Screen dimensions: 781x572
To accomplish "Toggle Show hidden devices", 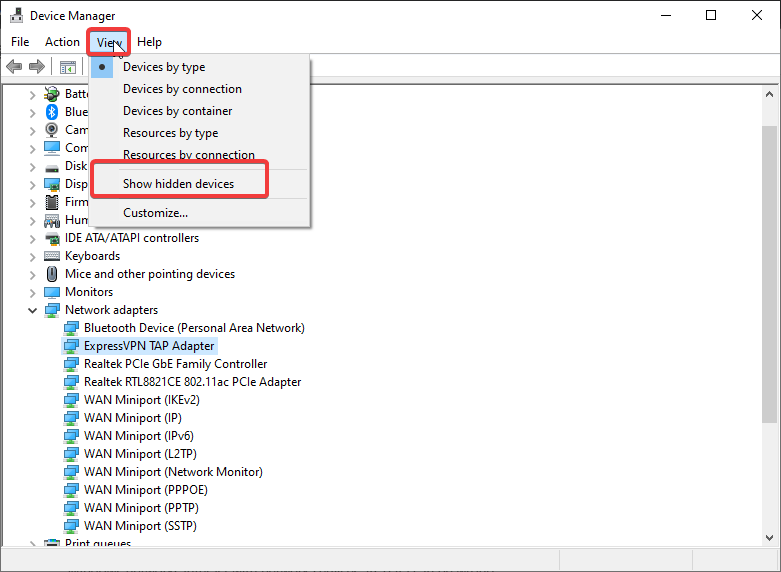I will [200, 184].
